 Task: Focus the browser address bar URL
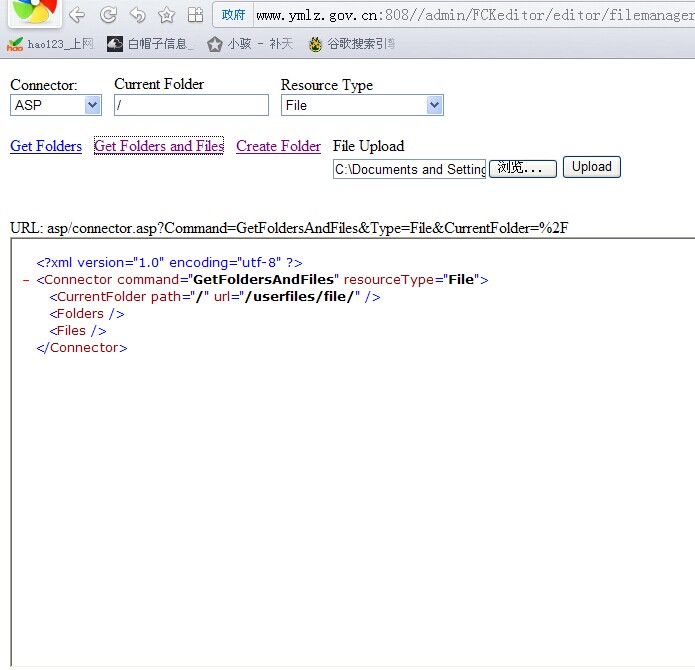click(474, 16)
